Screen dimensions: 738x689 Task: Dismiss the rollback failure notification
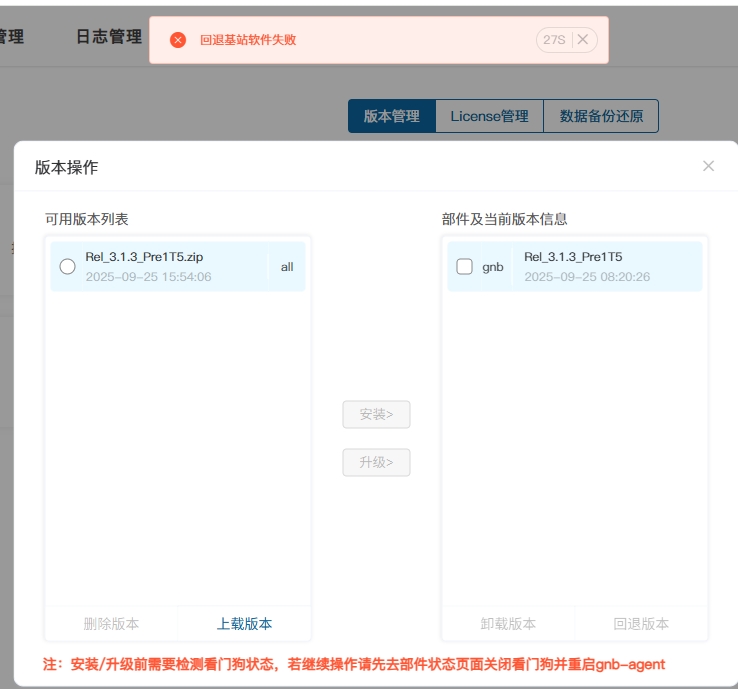pyautogui.click(x=583, y=40)
